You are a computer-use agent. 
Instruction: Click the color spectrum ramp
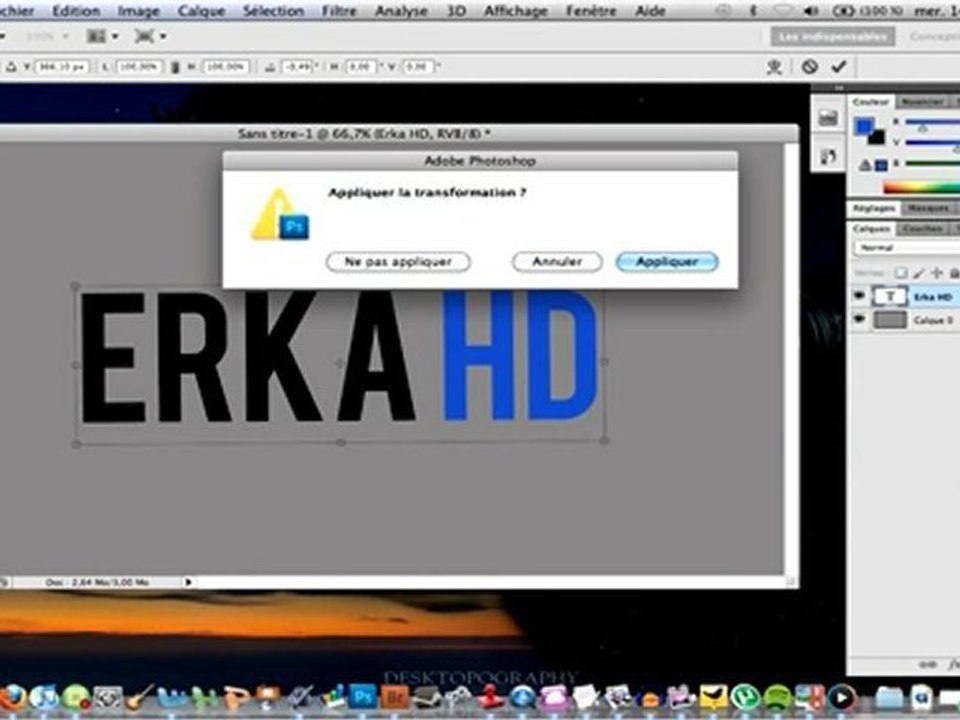(921, 188)
